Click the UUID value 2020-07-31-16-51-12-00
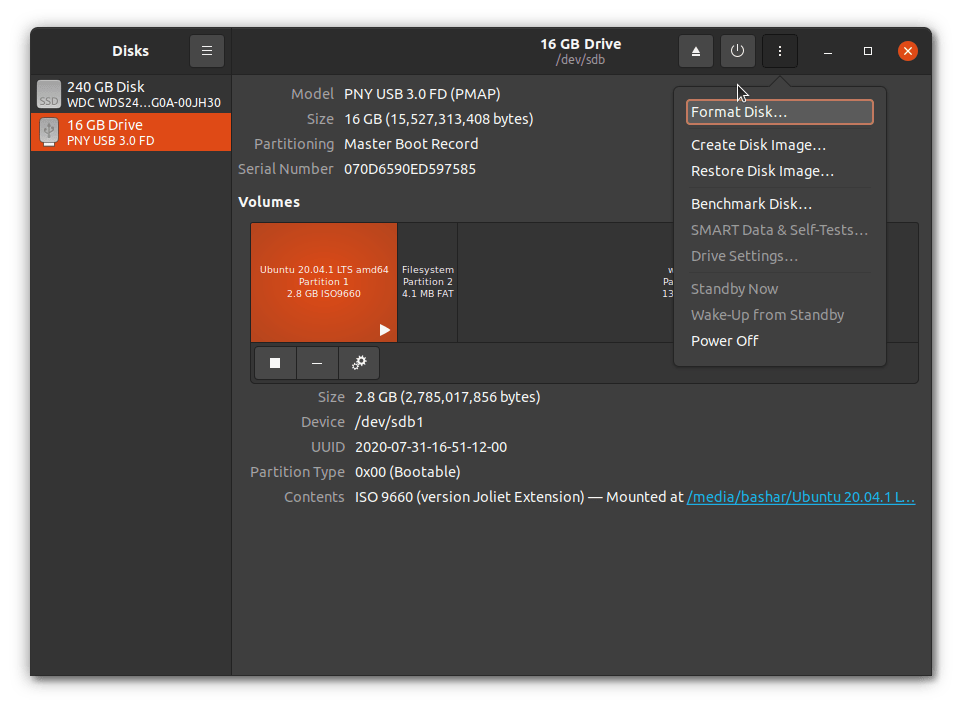 [x=431, y=447]
